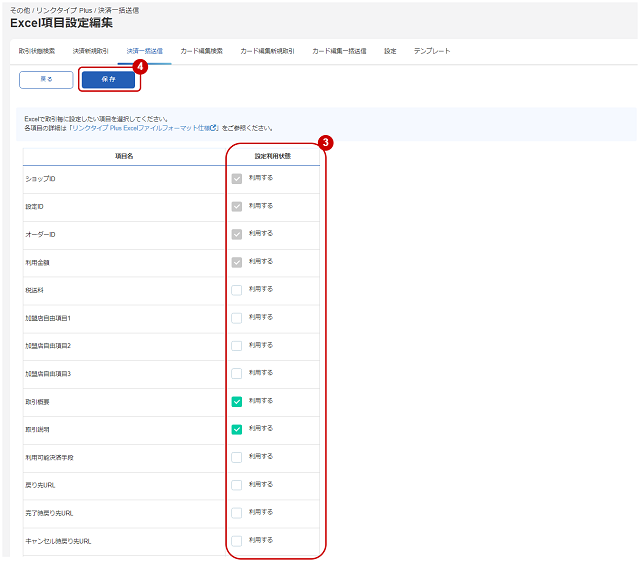This screenshot has width=640, height=562.
Task: Click external-link icon after format spec link
Action: tap(213, 128)
